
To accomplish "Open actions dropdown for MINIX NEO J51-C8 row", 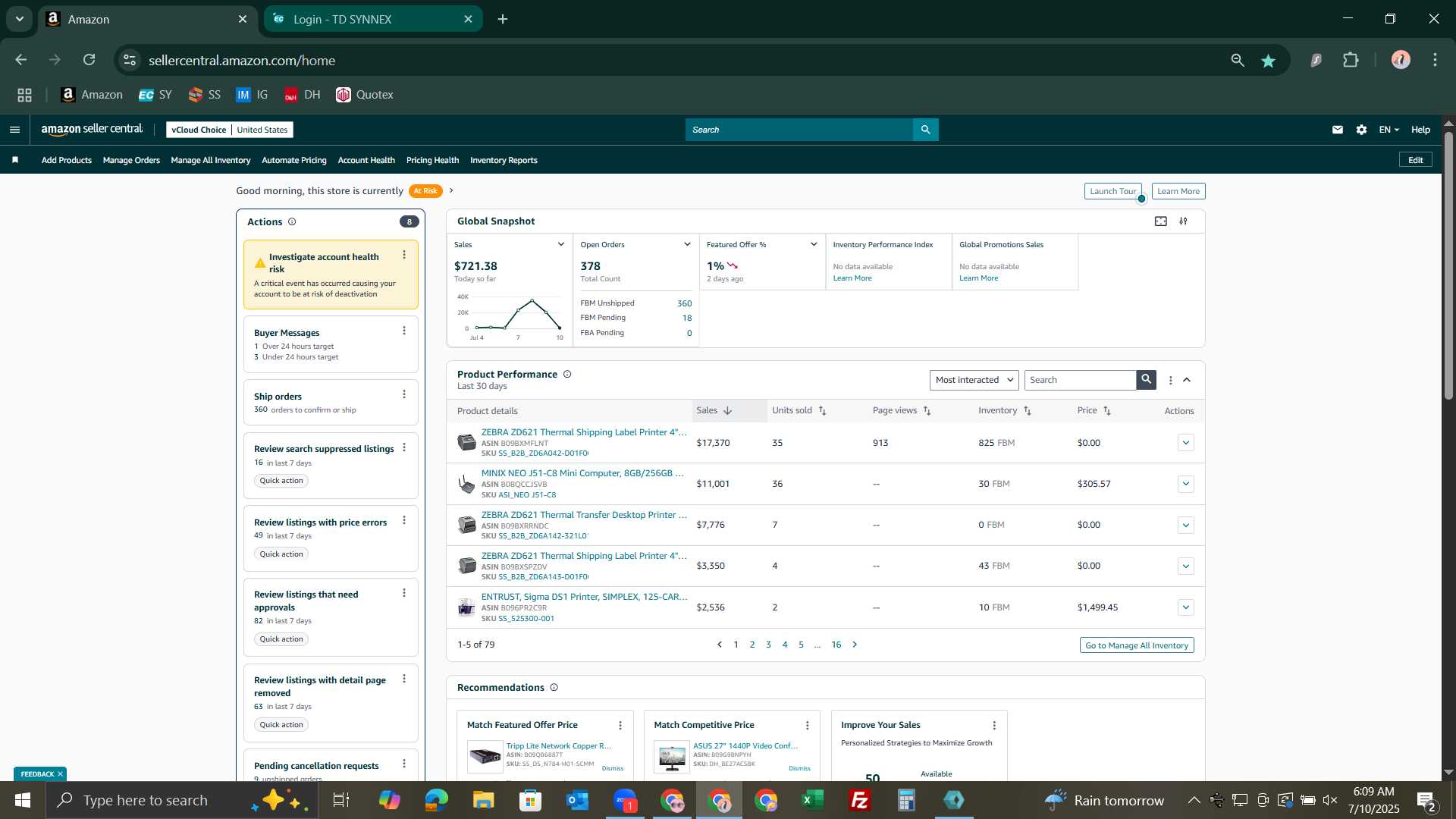I will click(x=1186, y=484).
